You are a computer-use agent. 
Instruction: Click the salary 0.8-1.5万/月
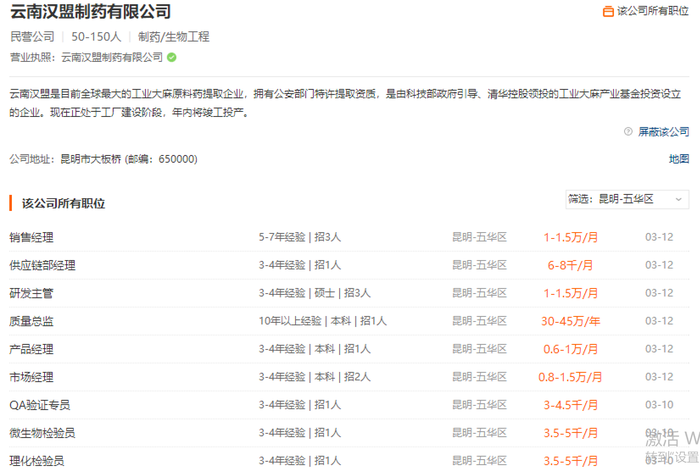click(570, 377)
